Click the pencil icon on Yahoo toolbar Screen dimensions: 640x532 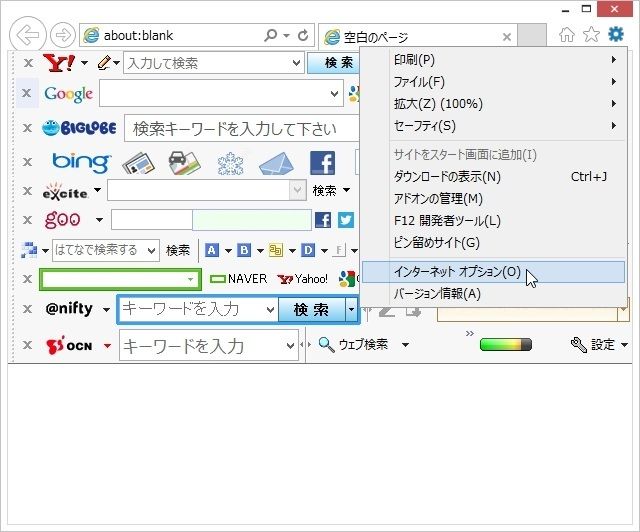[104, 63]
